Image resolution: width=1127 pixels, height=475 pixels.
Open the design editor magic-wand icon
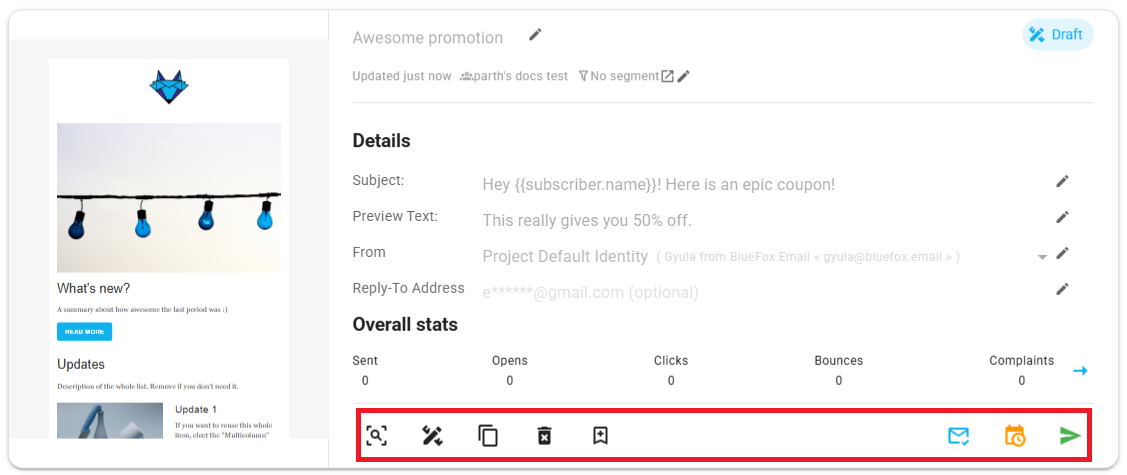(x=432, y=436)
